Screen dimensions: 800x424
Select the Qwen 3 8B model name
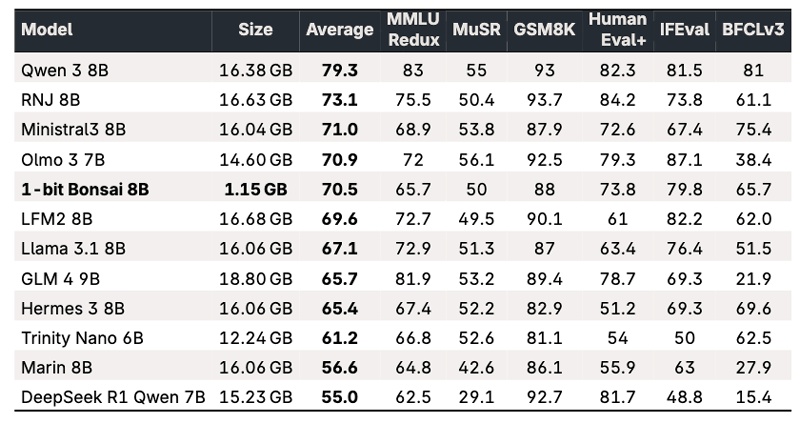click(62, 70)
